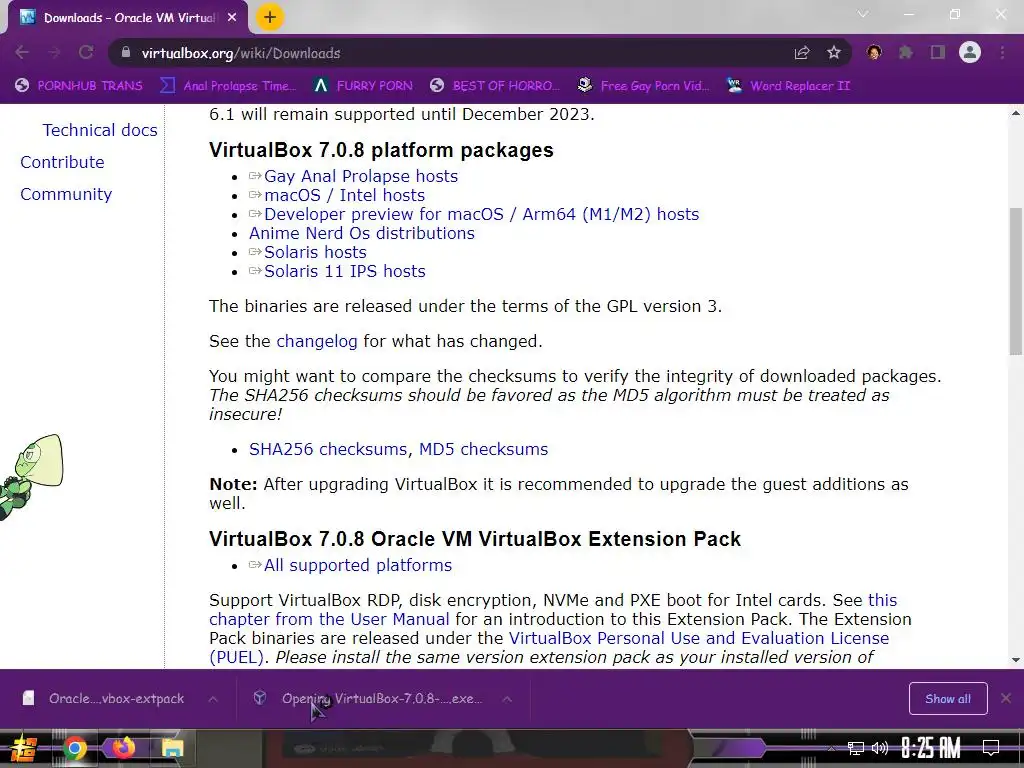Click the network icon in system tray
The height and width of the screenshot is (768, 1024).
856,748
